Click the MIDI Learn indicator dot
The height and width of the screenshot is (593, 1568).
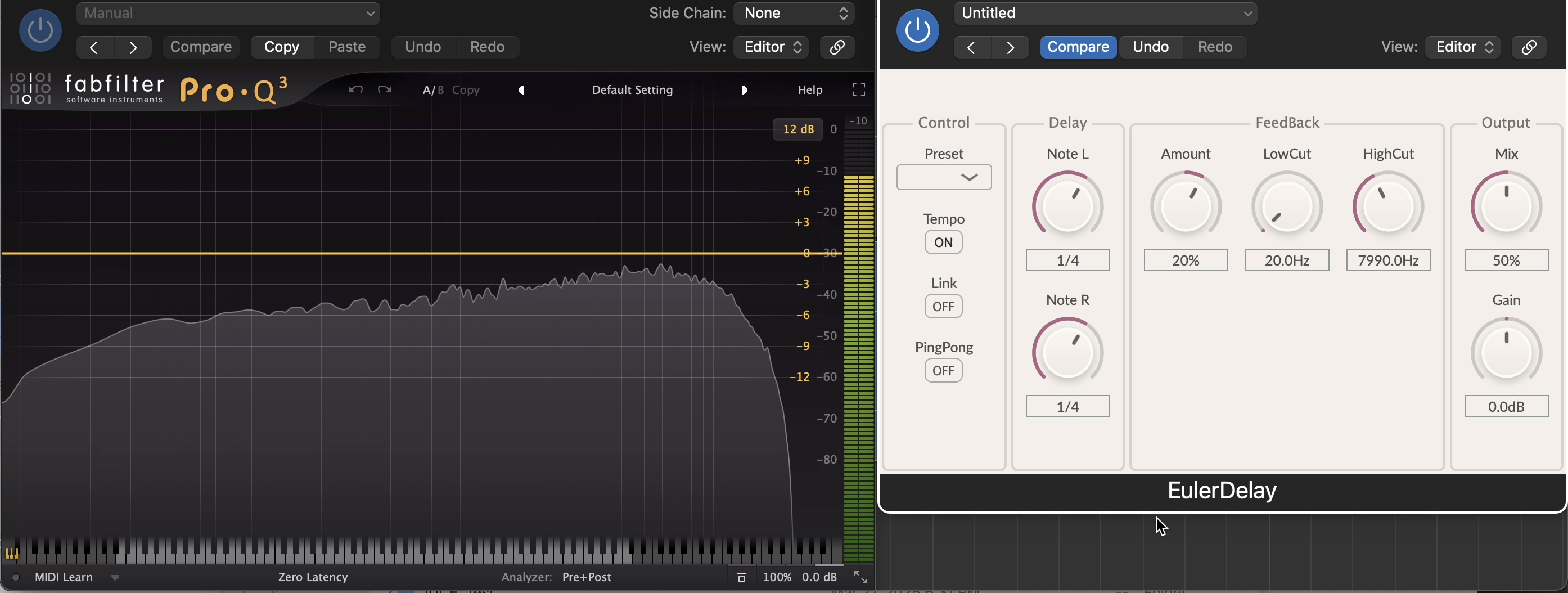16,577
